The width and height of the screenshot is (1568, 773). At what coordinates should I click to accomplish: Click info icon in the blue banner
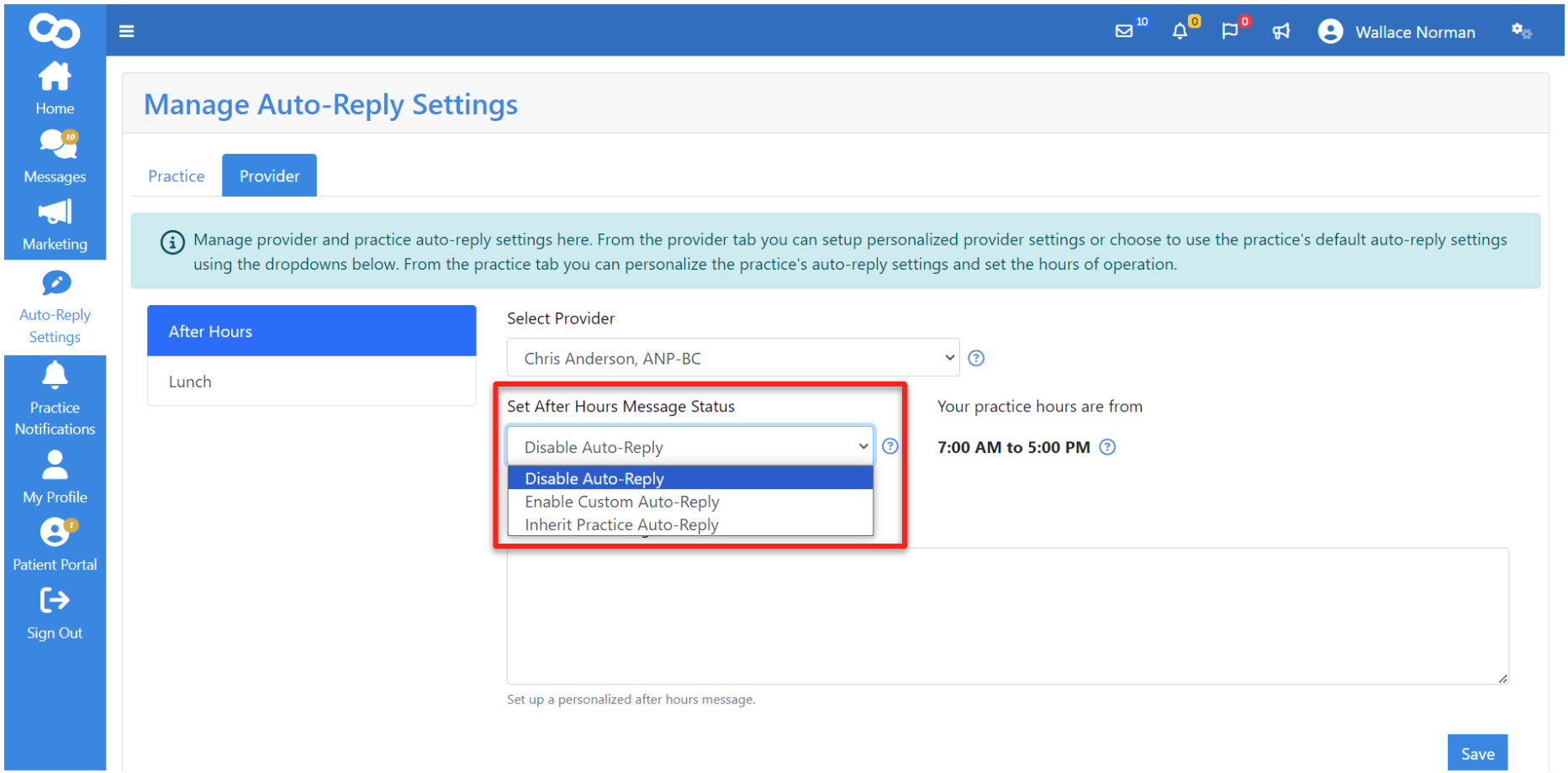coord(172,242)
